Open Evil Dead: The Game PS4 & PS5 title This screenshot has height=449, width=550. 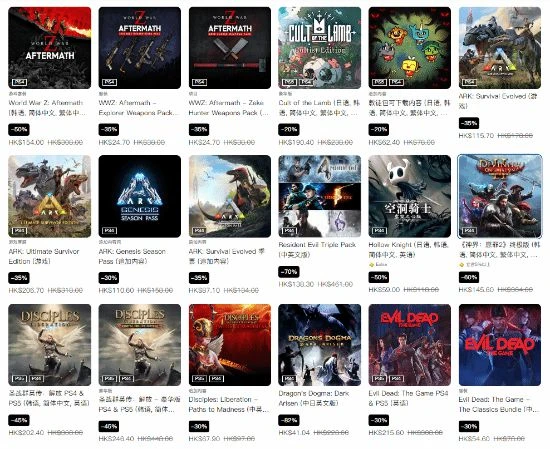409,398
